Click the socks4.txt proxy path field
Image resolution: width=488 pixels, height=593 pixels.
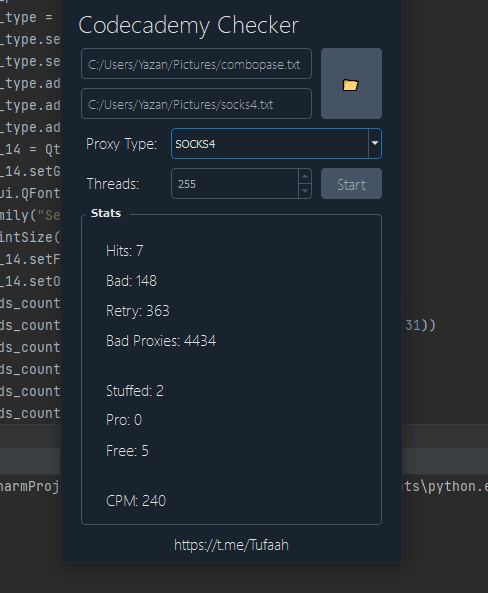196,104
